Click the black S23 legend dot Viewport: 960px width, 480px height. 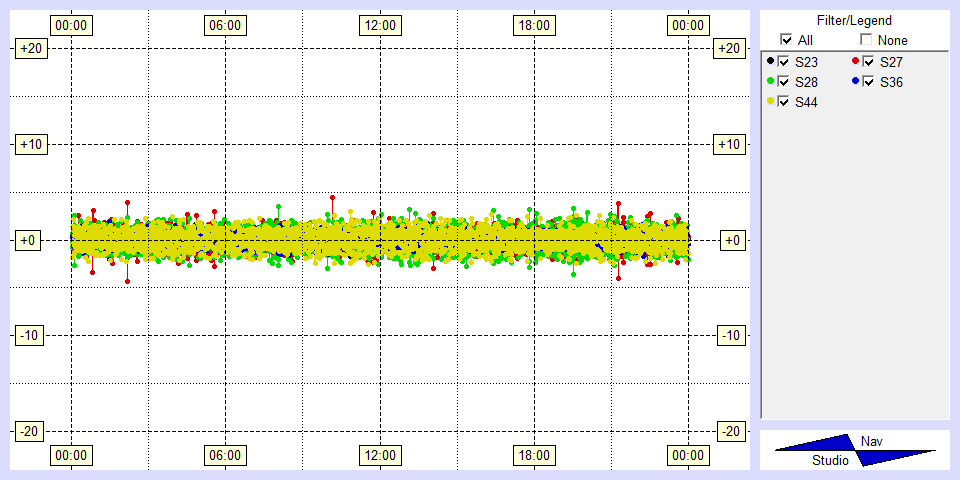770,61
